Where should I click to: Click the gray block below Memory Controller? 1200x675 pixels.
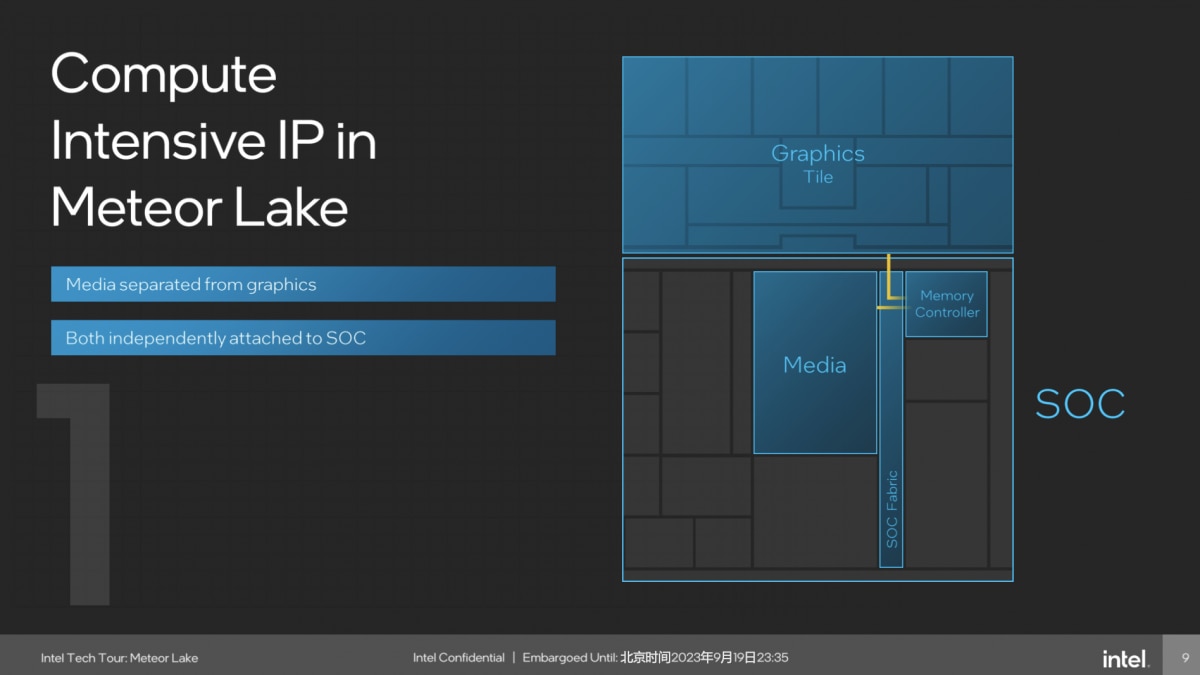pyautogui.click(x=946, y=369)
